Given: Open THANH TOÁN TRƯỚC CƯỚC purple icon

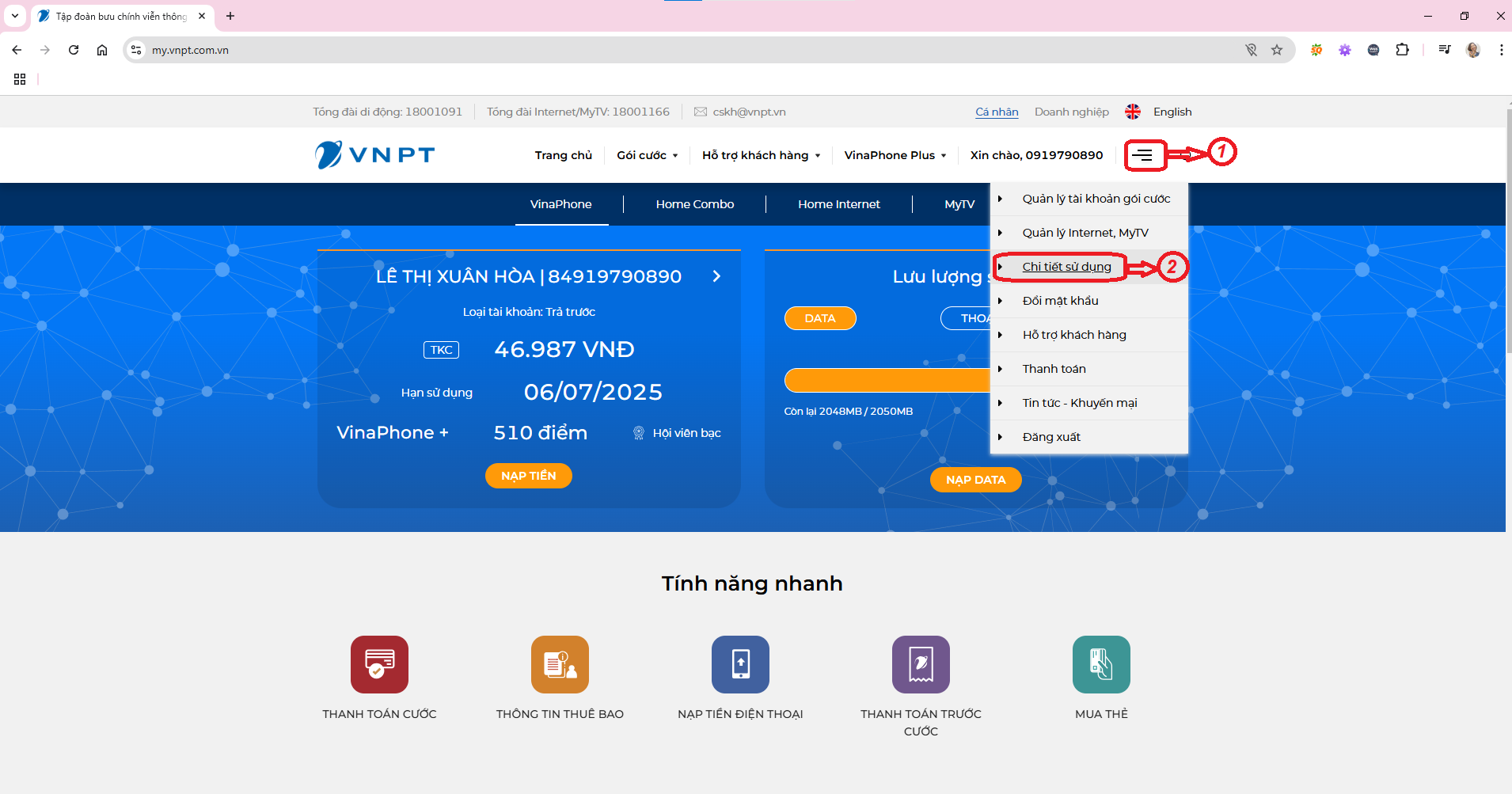Looking at the screenshot, I should 921,664.
